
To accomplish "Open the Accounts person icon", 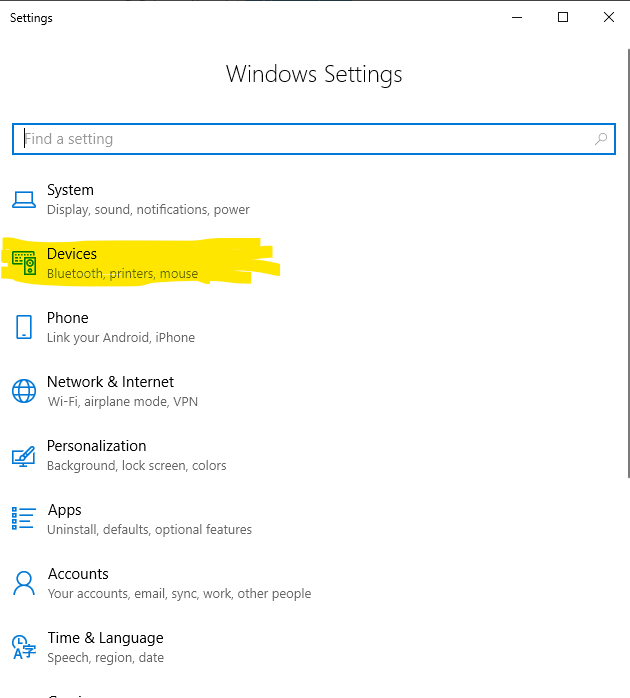I will point(24,584).
